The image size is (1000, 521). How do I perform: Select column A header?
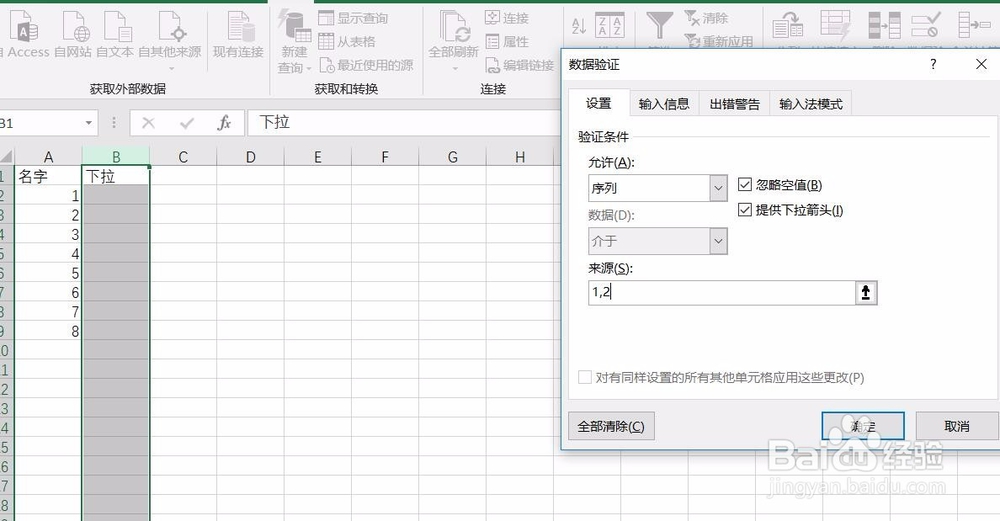coord(48,157)
